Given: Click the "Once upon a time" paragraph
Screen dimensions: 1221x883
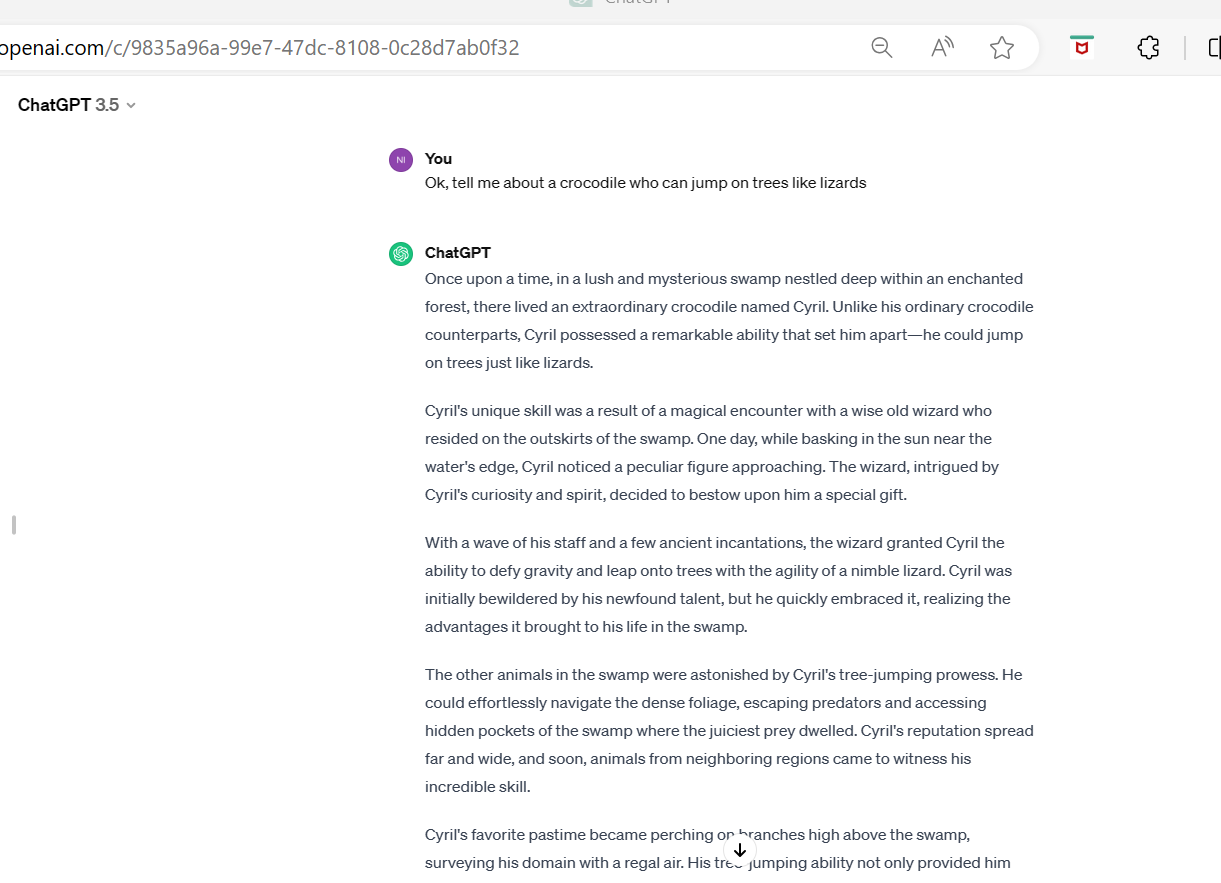Looking at the screenshot, I should pyautogui.click(x=728, y=320).
